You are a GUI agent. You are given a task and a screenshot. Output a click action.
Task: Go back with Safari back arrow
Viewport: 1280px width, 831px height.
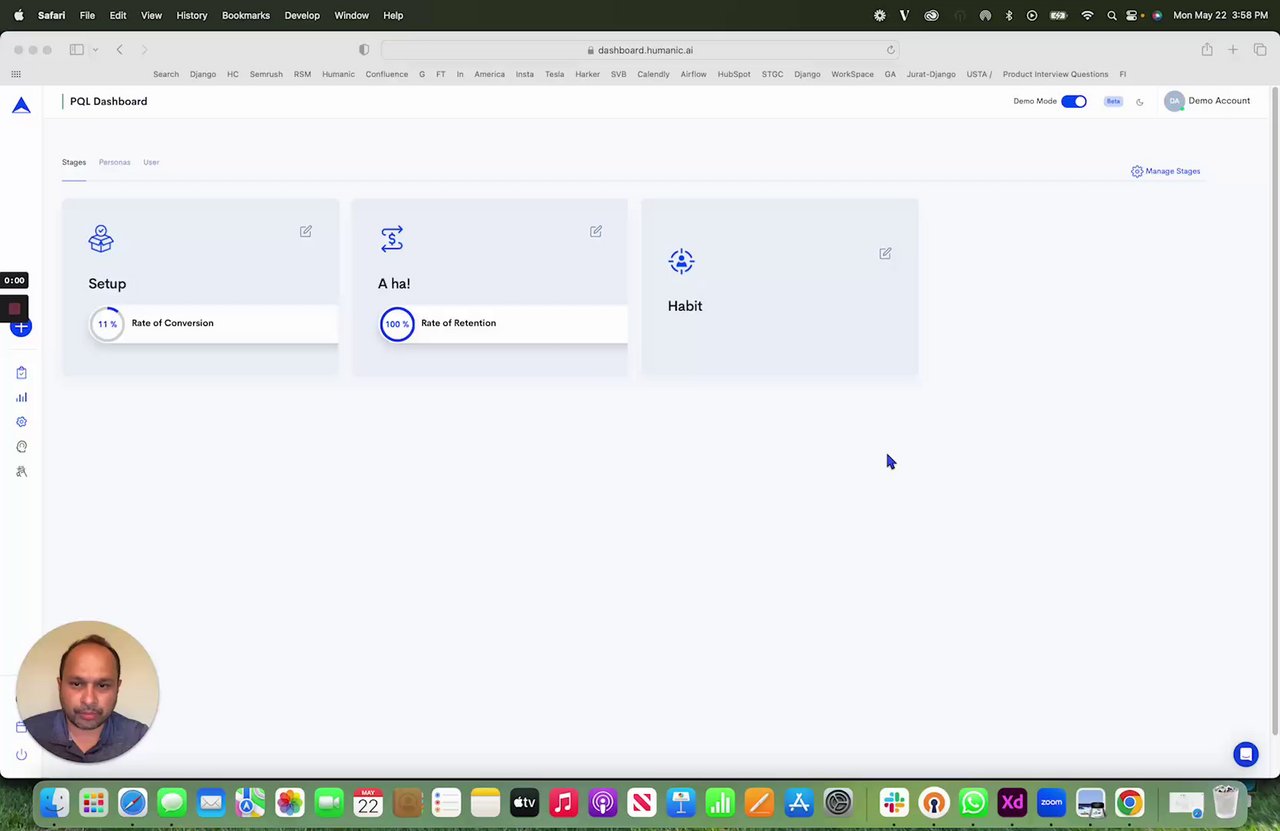click(119, 50)
